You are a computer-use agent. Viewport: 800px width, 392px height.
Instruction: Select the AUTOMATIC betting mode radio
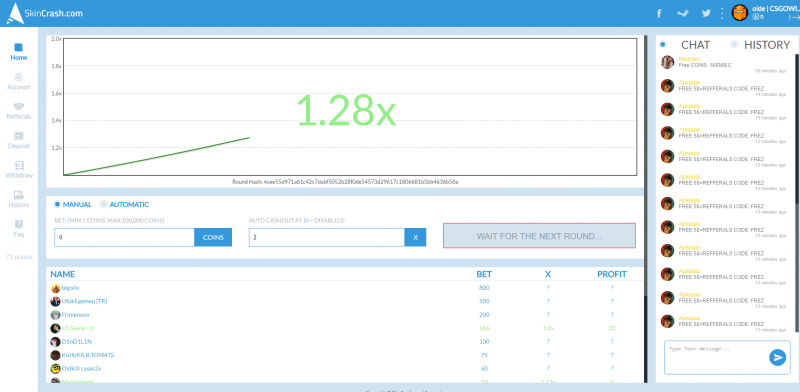pos(104,204)
